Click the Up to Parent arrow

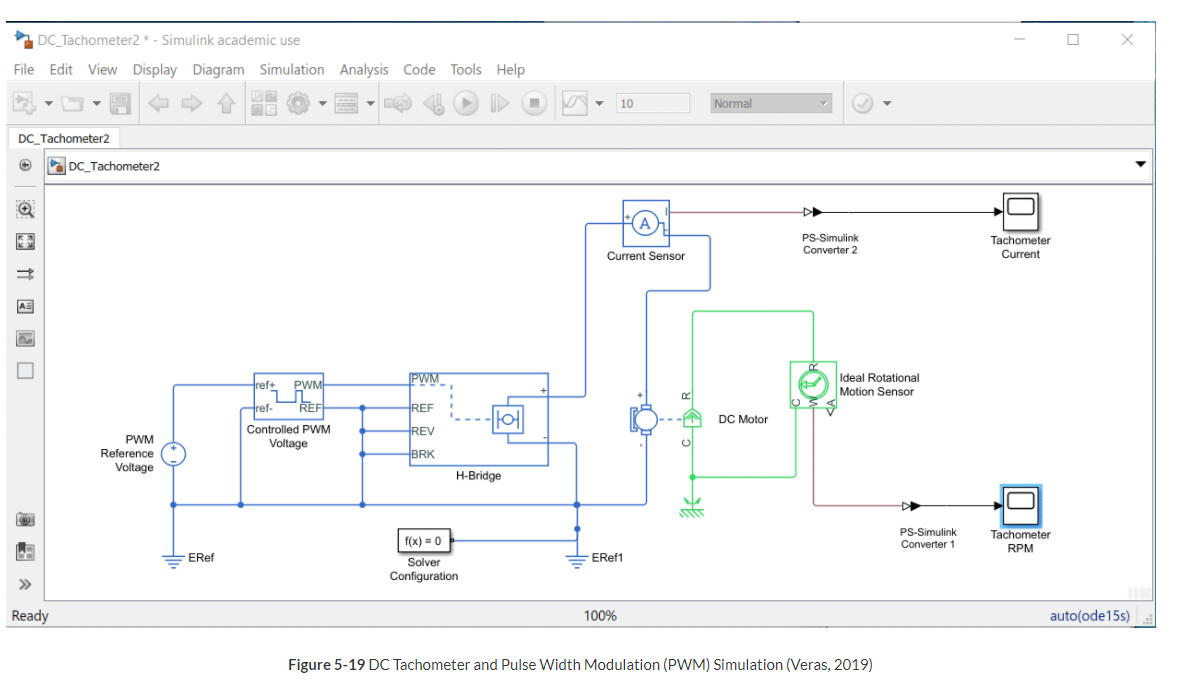(226, 104)
